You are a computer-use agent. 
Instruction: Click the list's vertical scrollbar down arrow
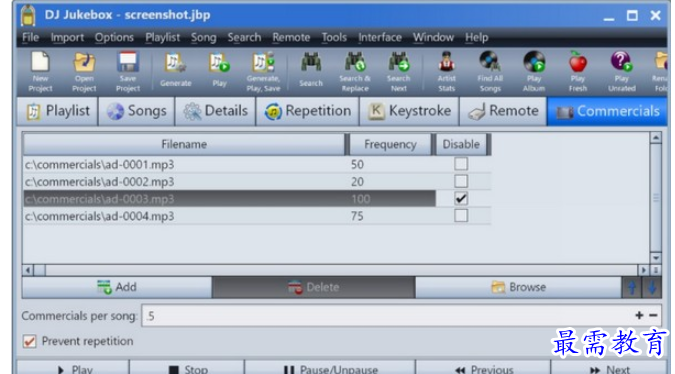point(656,258)
